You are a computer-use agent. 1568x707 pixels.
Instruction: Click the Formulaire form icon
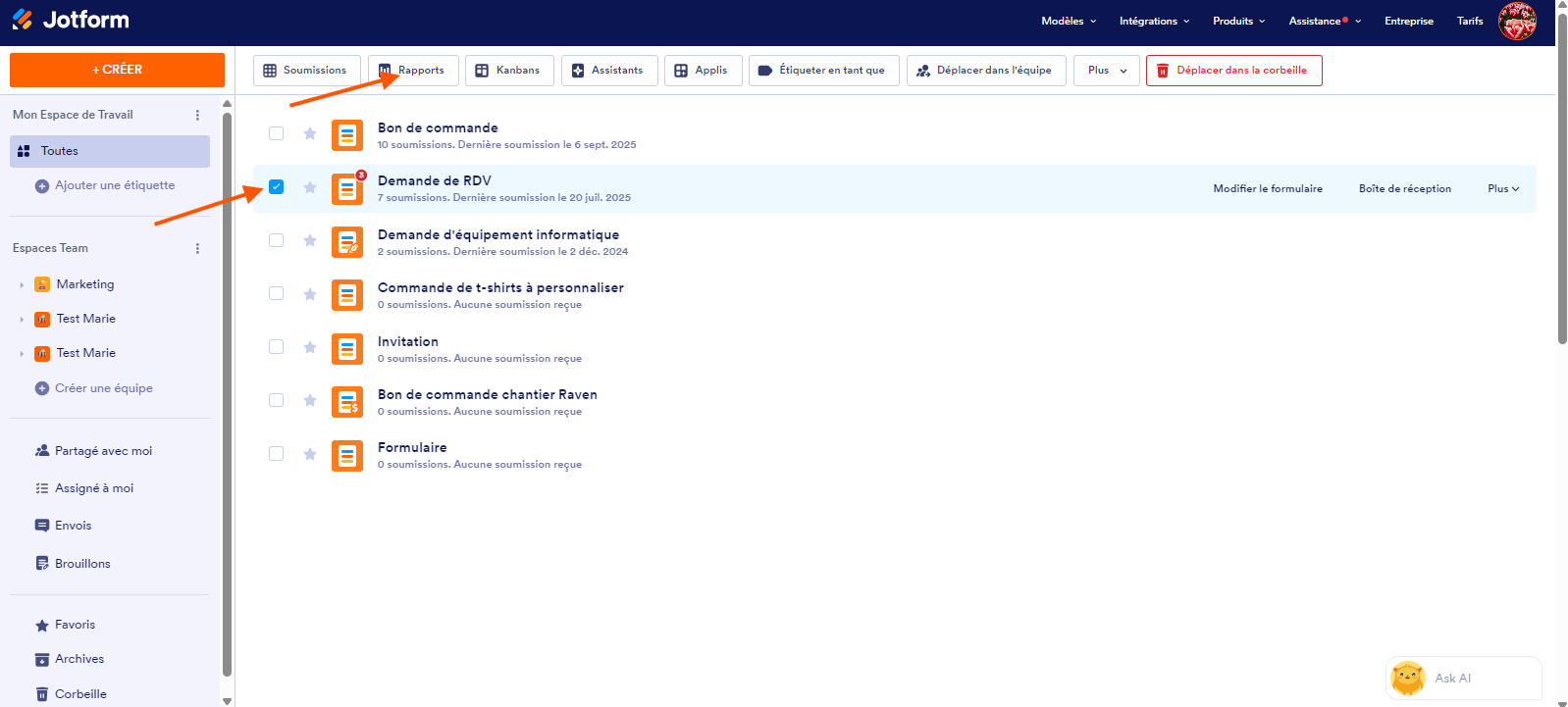pyautogui.click(x=347, y=456)
